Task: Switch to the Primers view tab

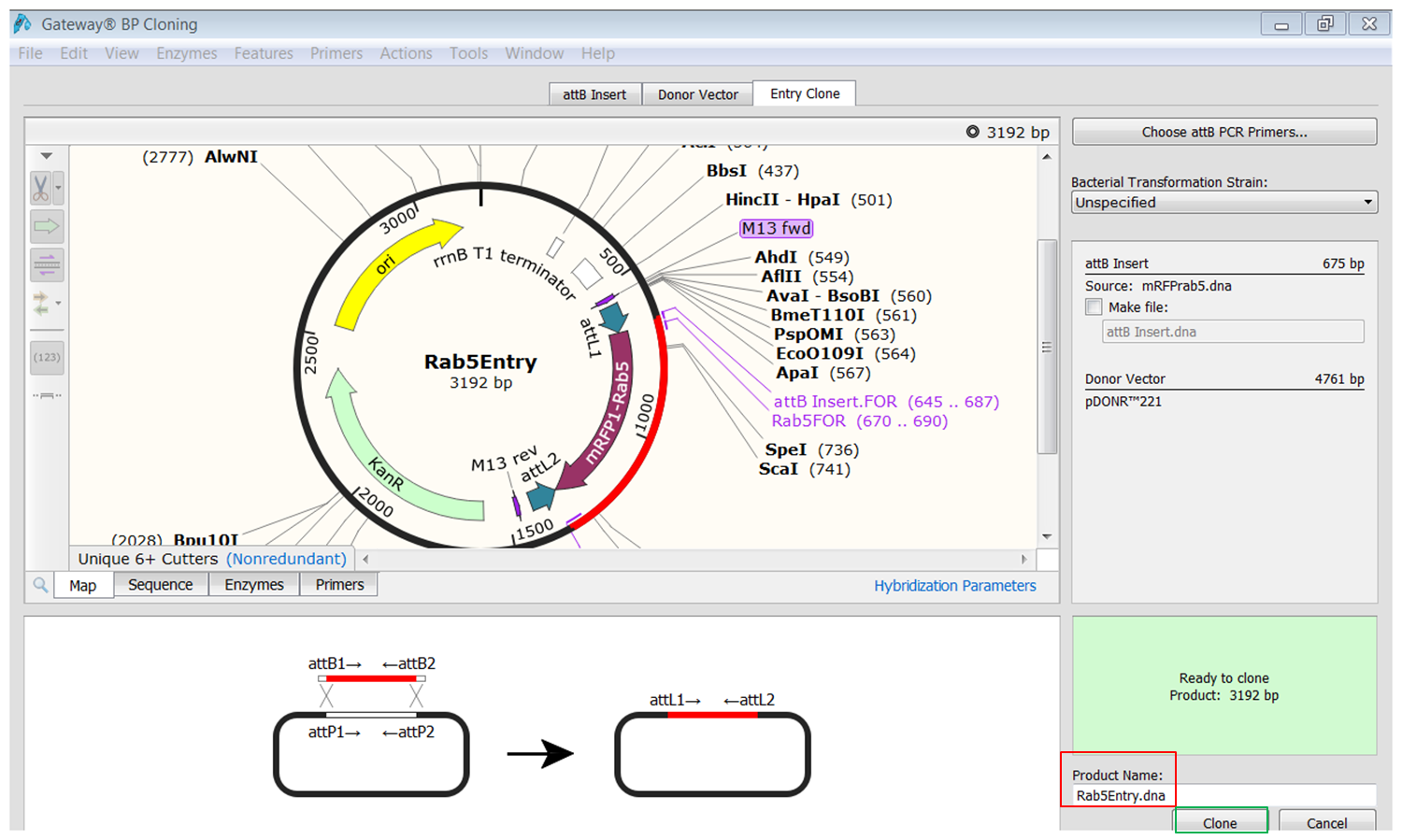Action: pyautogui.click(x=339, y=585)
